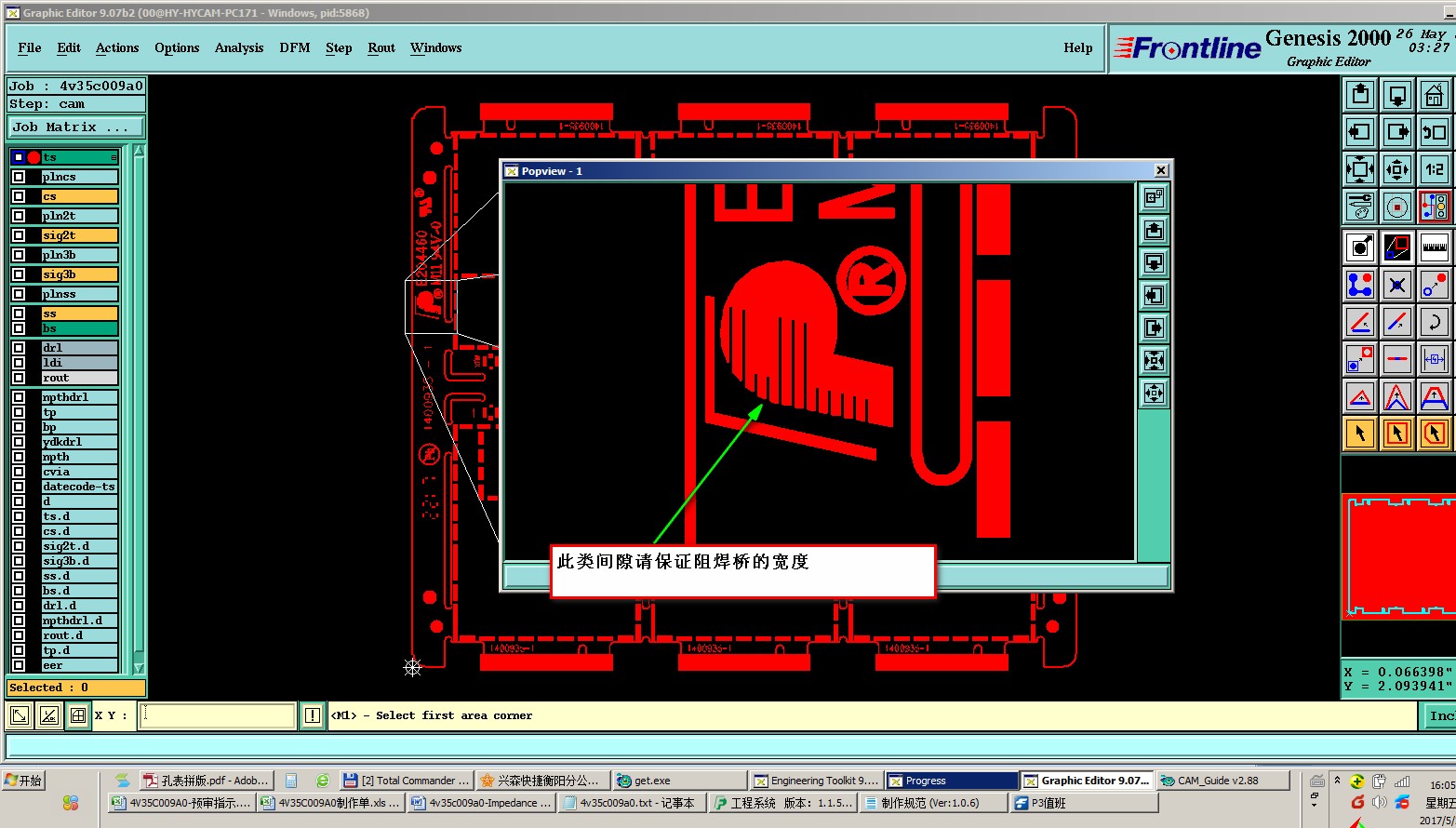
Task: Toggle the drl layer checkbox
Action: pos(19,348)
